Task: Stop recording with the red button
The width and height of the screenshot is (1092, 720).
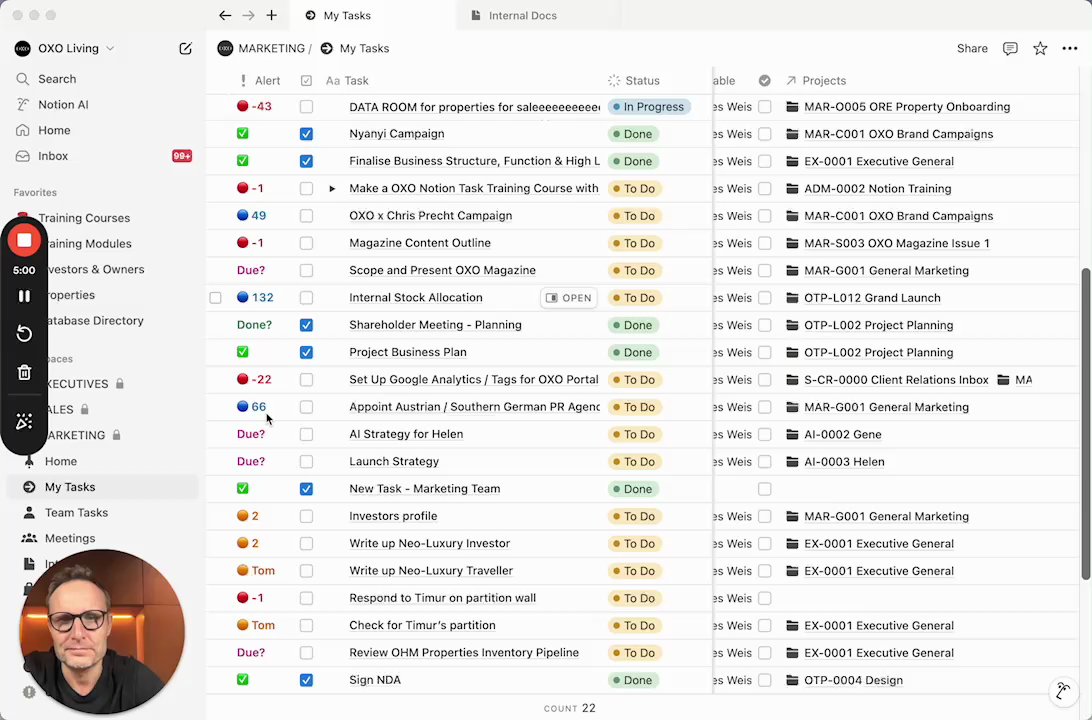Action: tap(24, 240)
